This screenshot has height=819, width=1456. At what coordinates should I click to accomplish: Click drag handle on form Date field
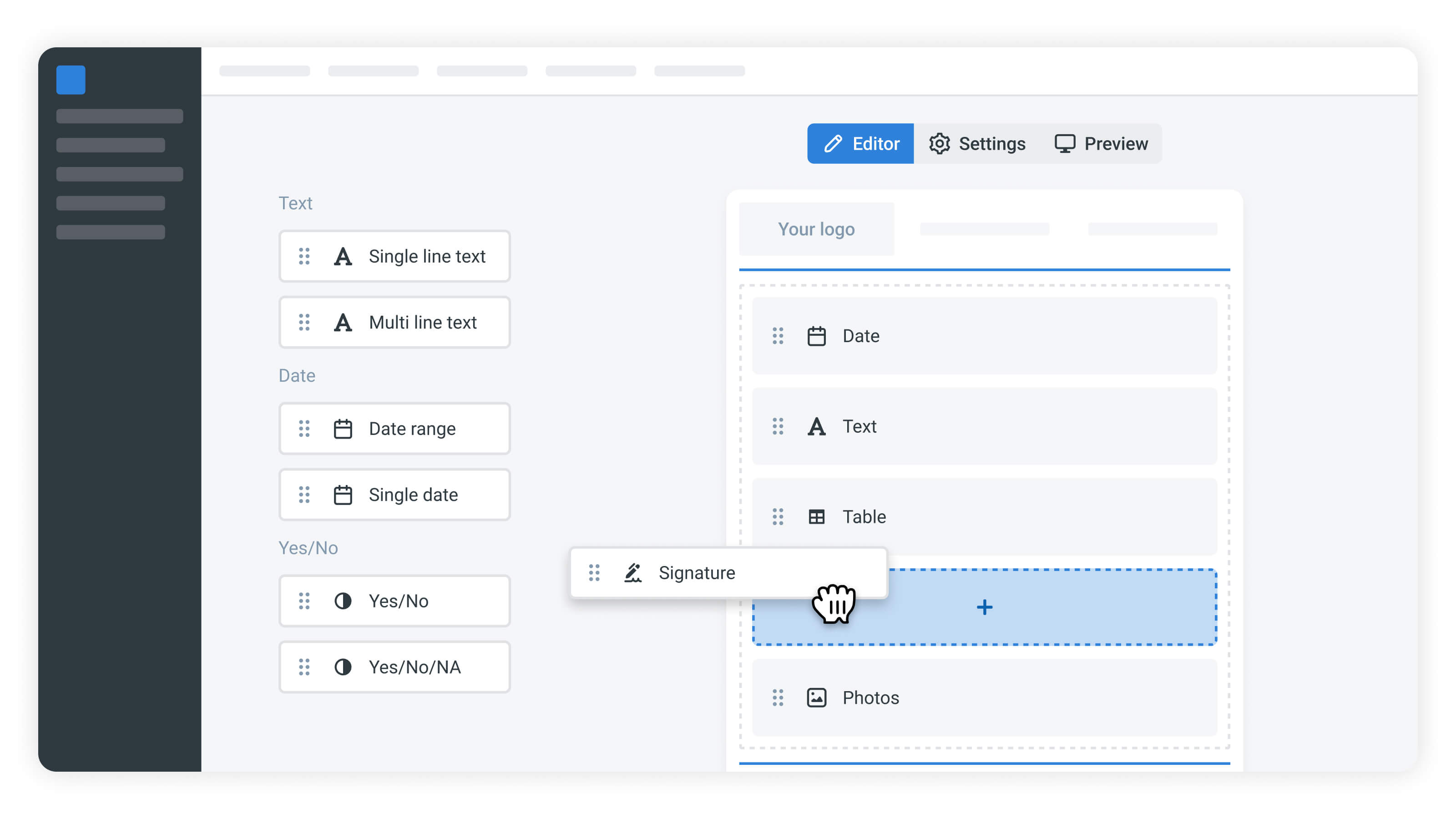[x=778, y=336]
